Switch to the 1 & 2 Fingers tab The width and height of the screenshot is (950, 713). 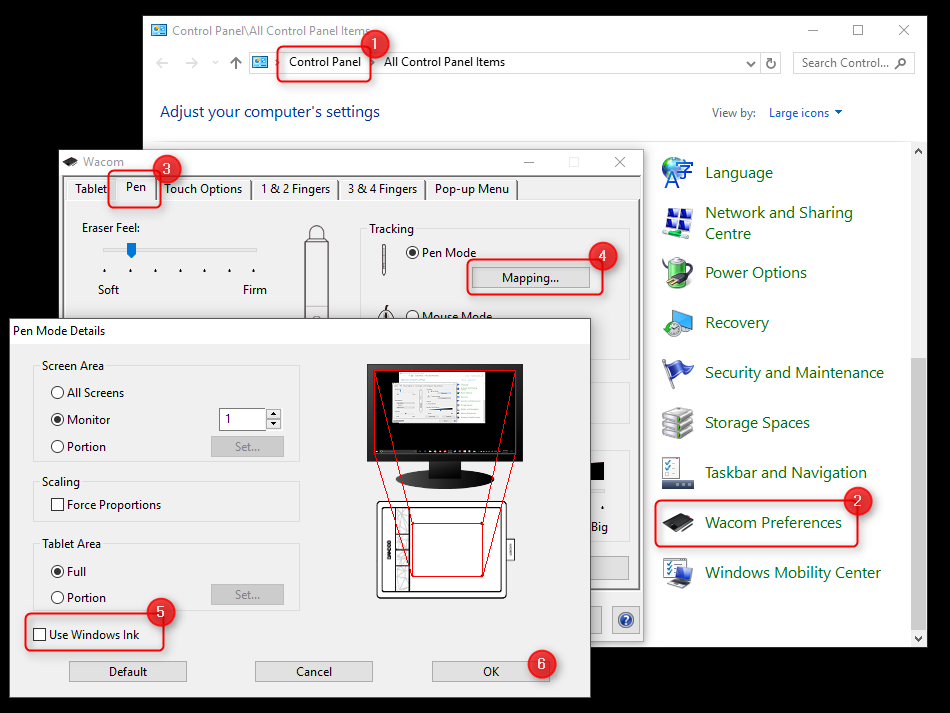296,189
